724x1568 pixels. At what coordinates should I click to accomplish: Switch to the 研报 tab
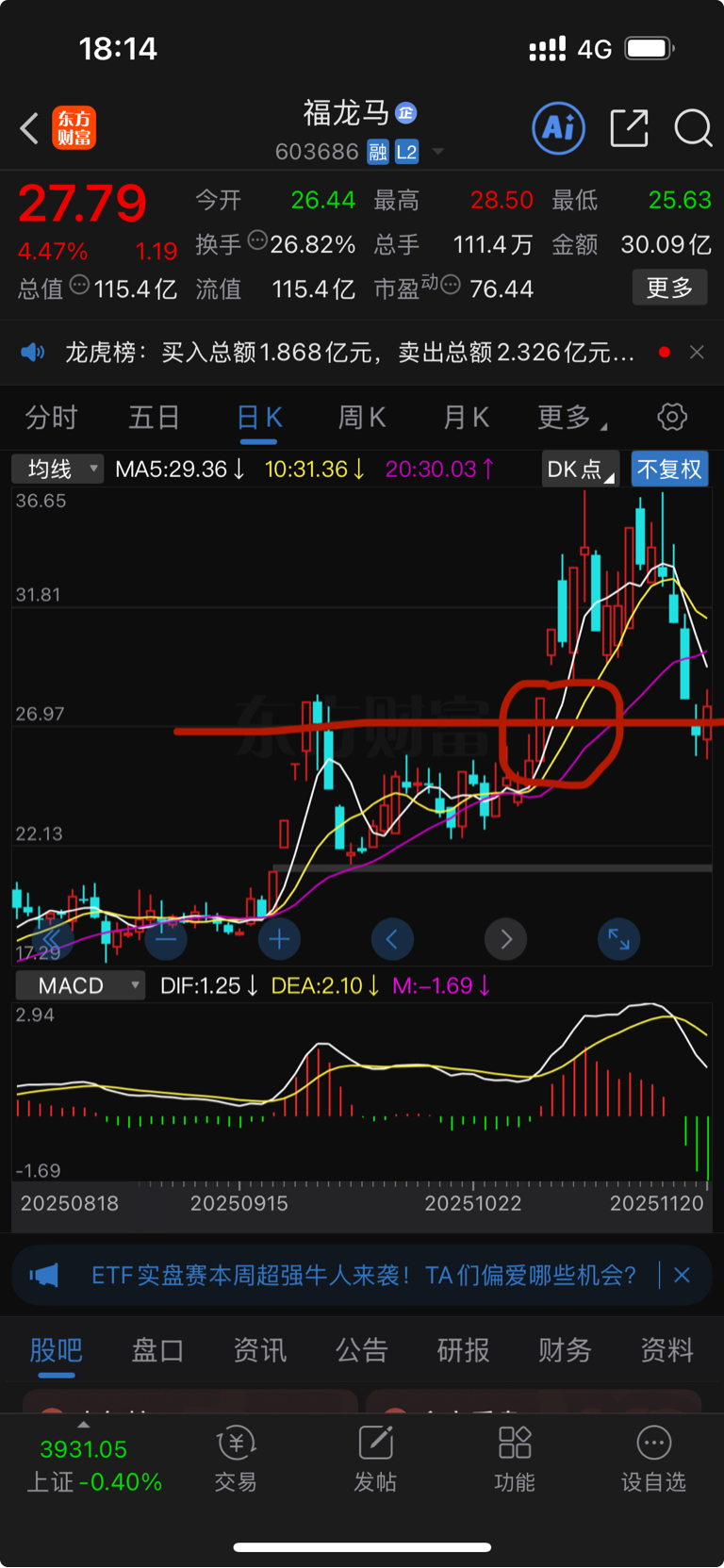464,1350
